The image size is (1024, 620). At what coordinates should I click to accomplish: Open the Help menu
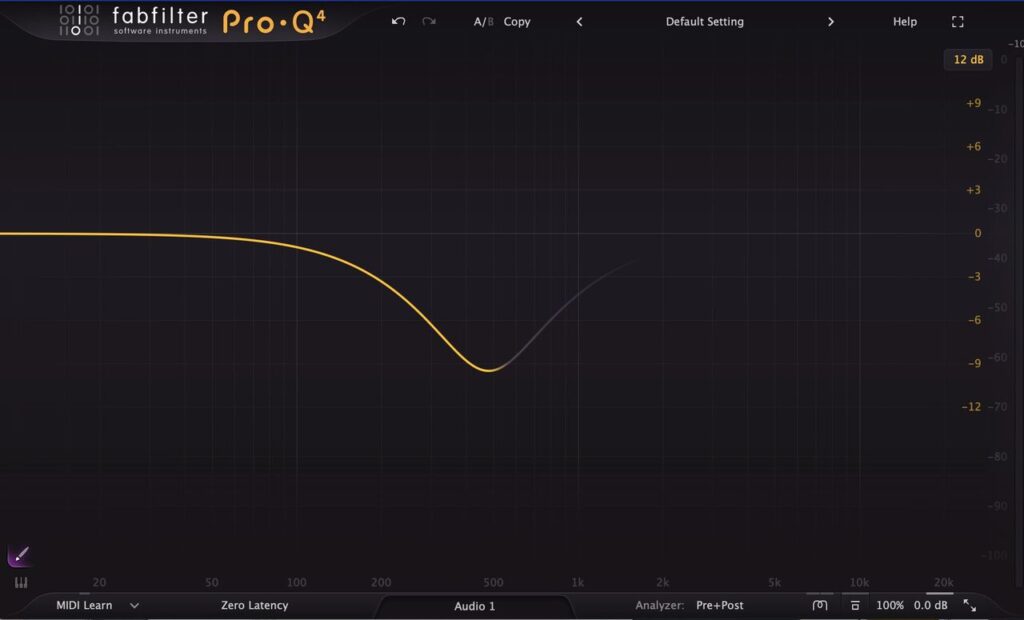904,22
